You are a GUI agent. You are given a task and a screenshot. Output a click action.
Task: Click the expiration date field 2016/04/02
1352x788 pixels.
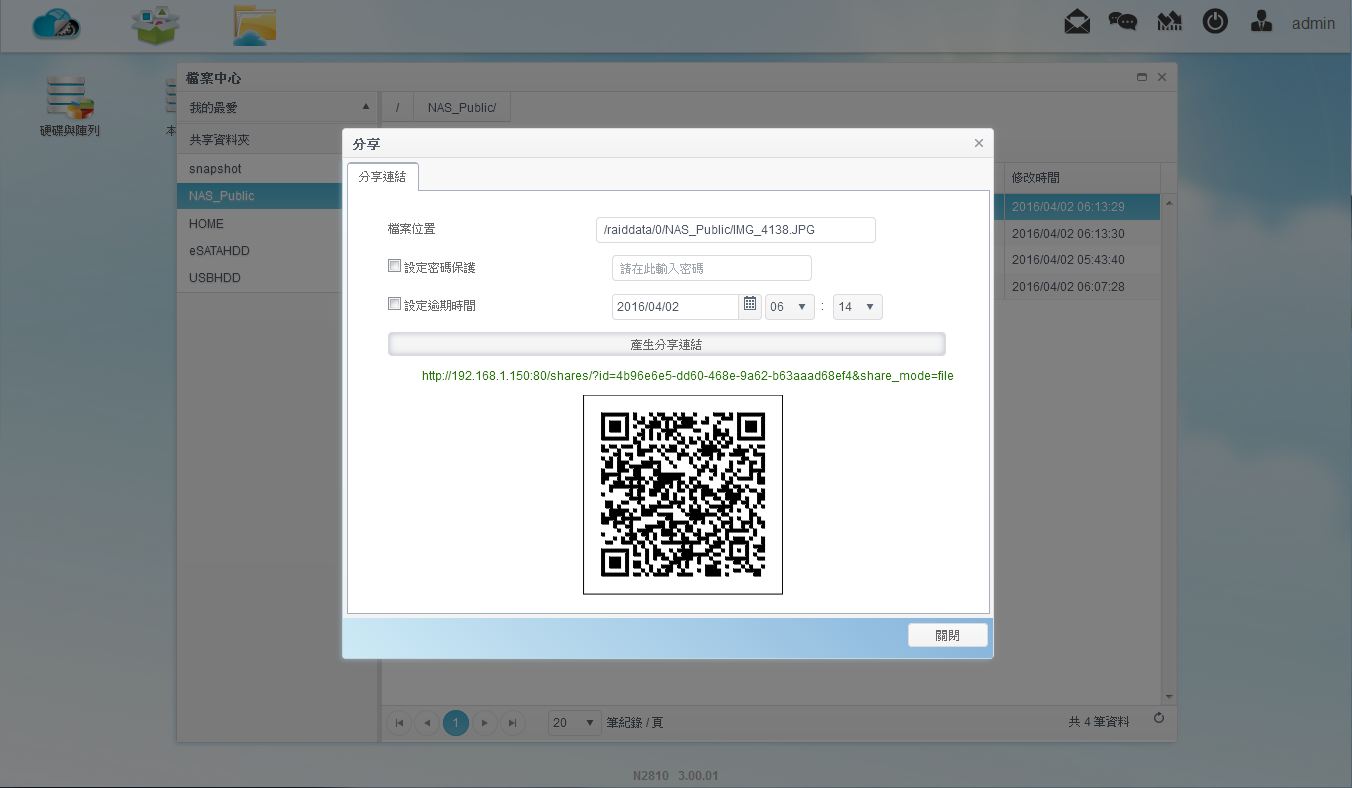(675, 307)
